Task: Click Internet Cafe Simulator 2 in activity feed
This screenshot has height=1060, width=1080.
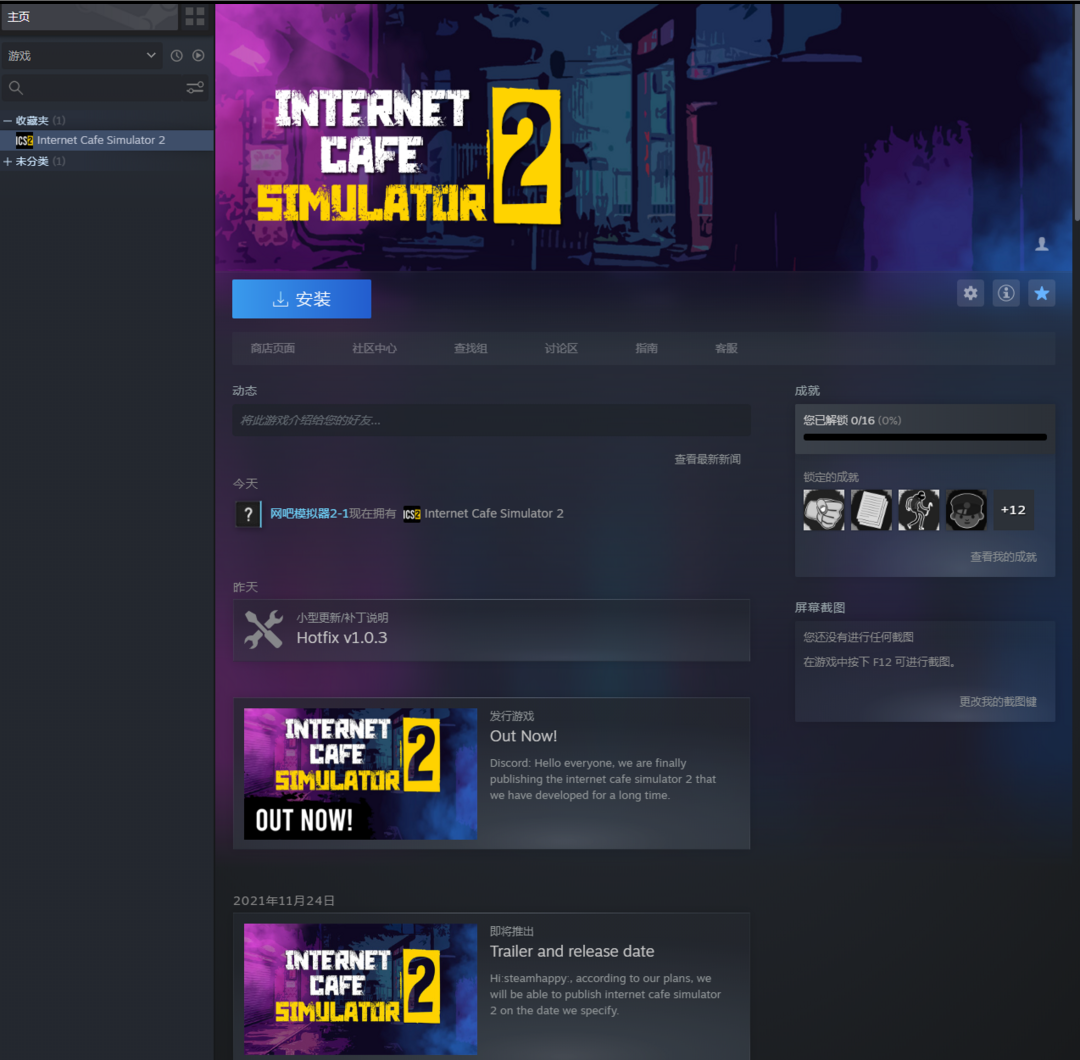Action: click(x=494, y=514)
